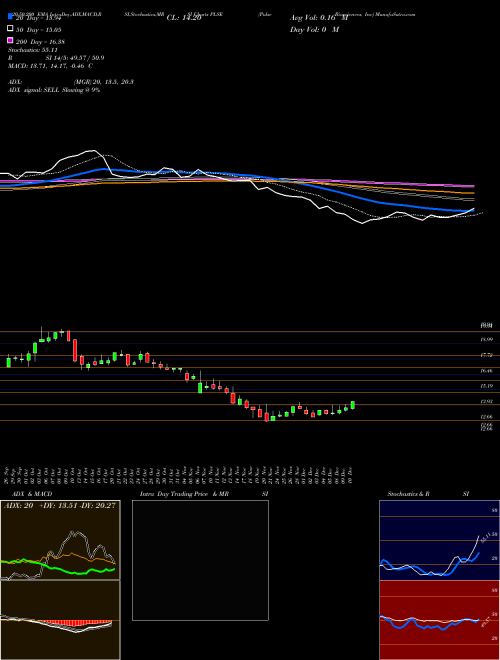Click the ADX line chart panel
Screen dimensions: 500x660
coord(60,540)
